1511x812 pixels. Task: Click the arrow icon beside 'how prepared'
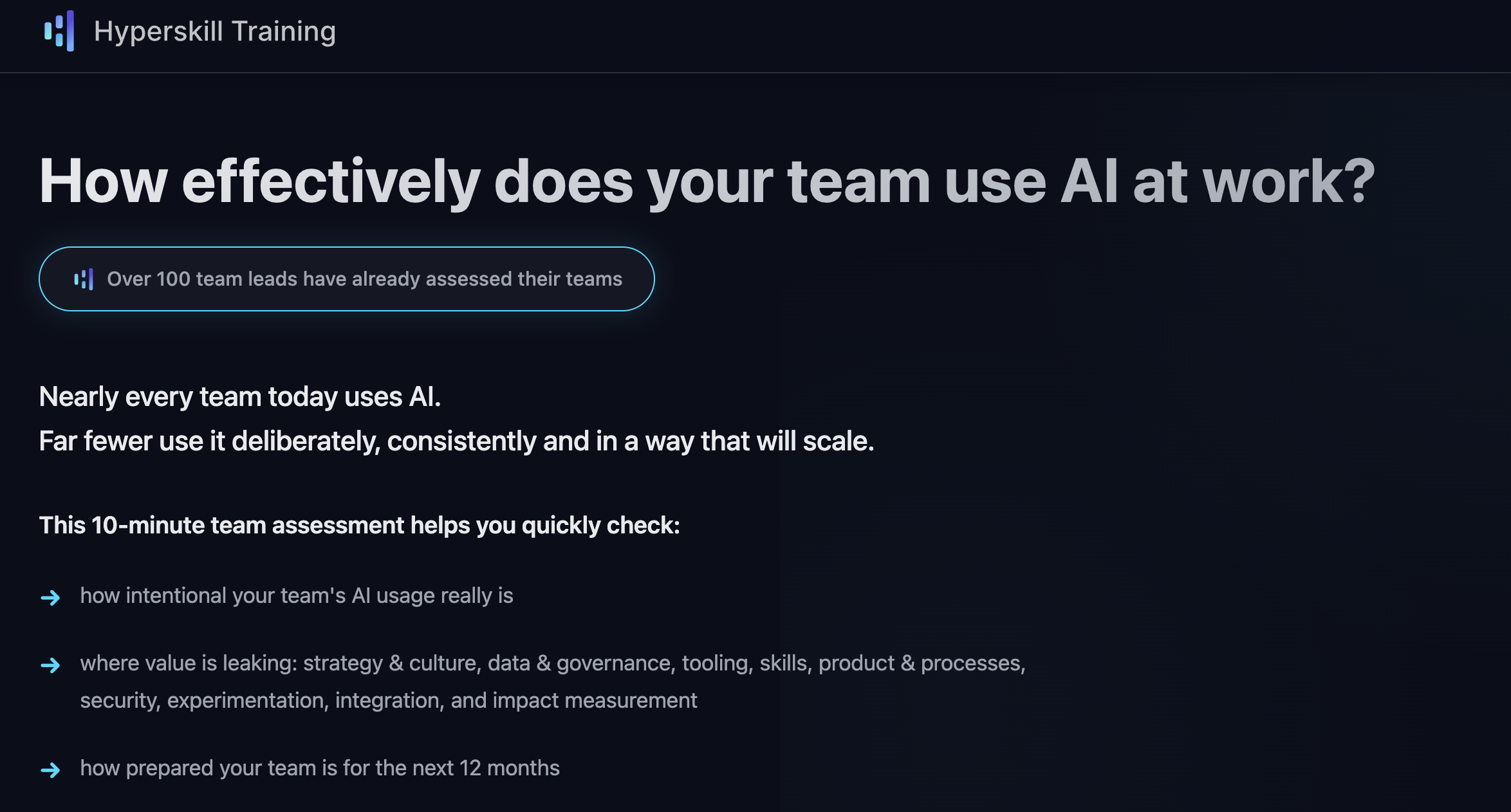50,770
